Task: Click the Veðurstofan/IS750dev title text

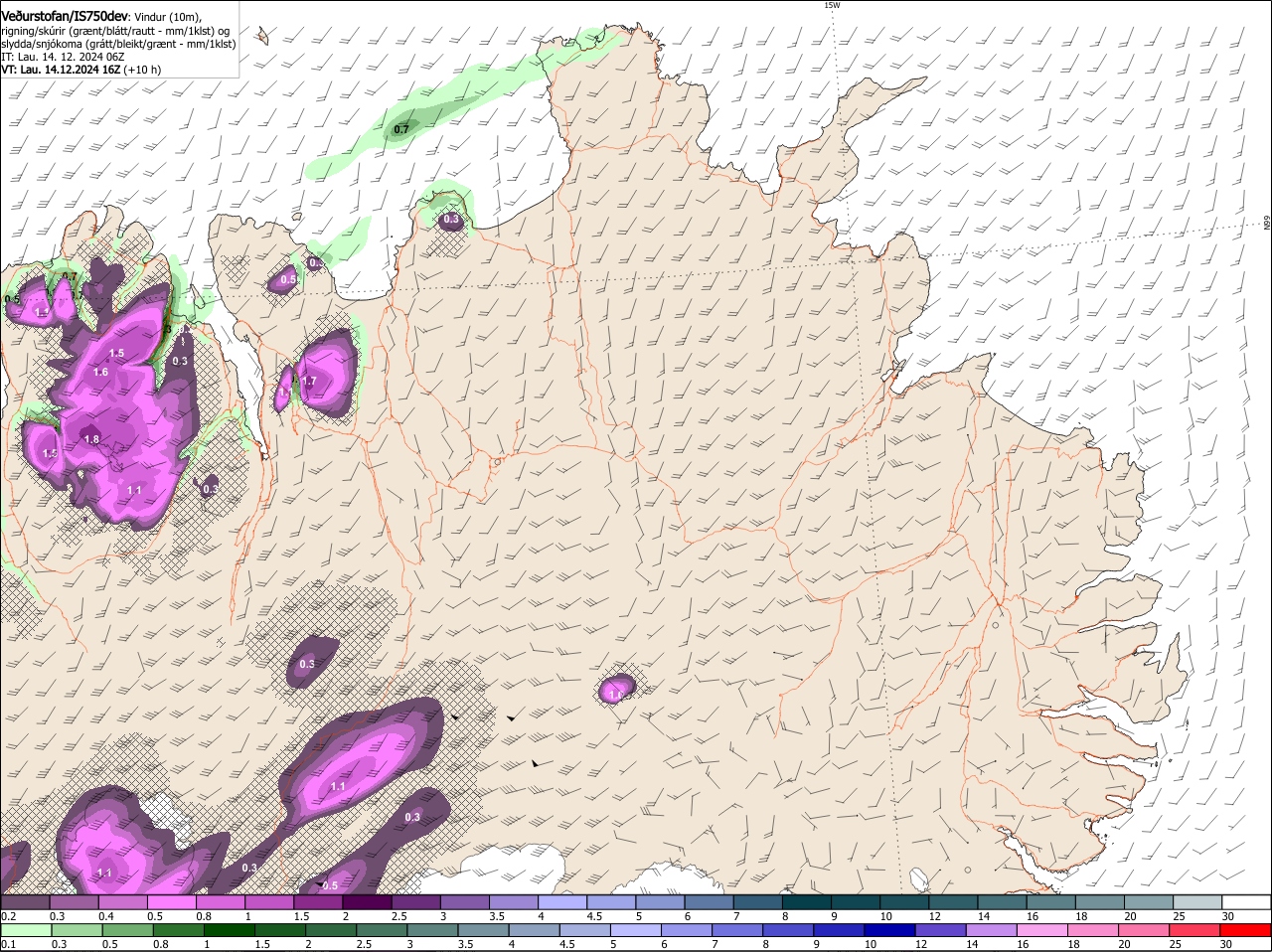Action: (65, 16)
